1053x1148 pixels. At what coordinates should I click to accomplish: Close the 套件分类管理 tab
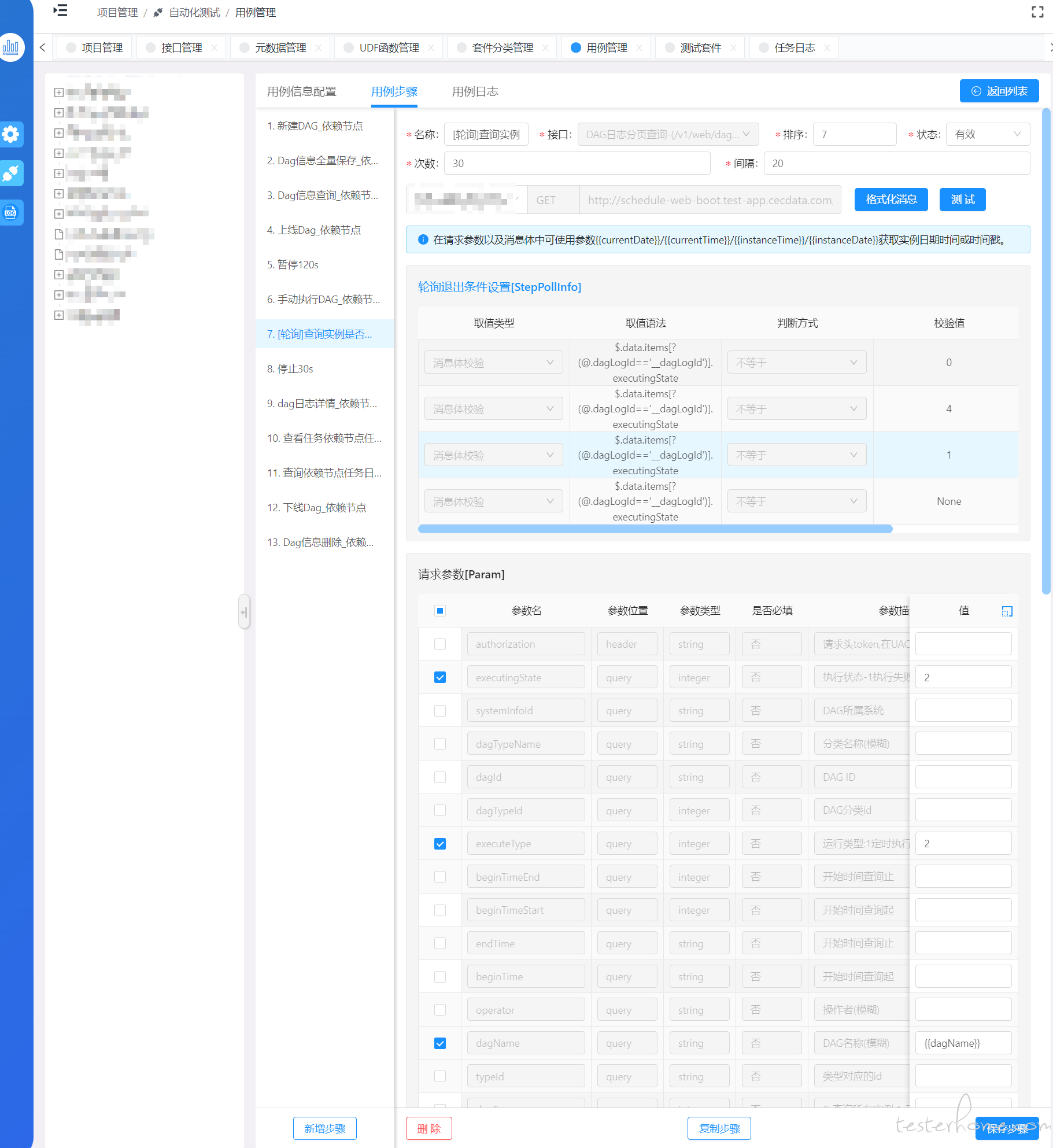[x=546, y=47]
